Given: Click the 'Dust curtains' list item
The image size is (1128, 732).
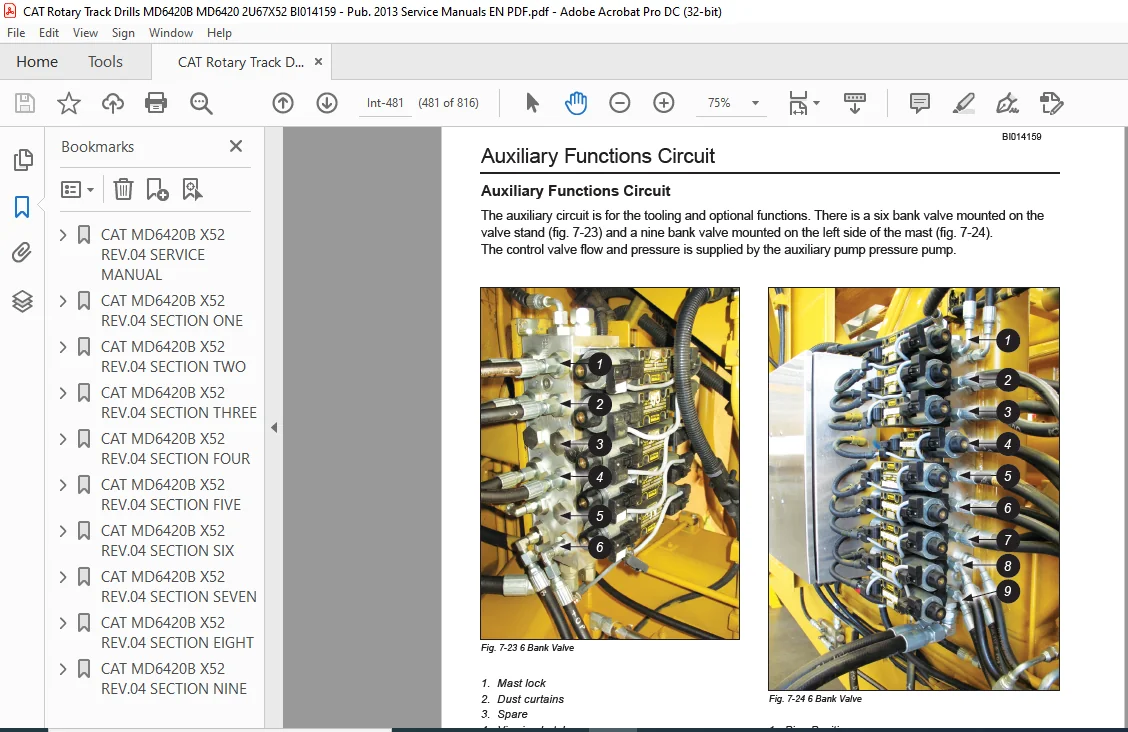Looking at the screenshot, I should [530, 699].
